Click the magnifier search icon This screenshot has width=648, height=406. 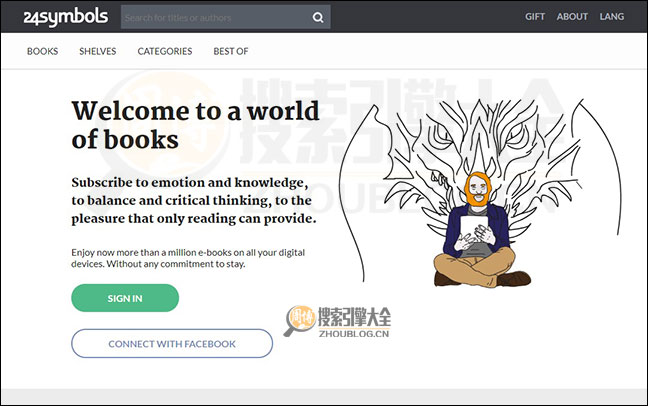pos(318,17)
